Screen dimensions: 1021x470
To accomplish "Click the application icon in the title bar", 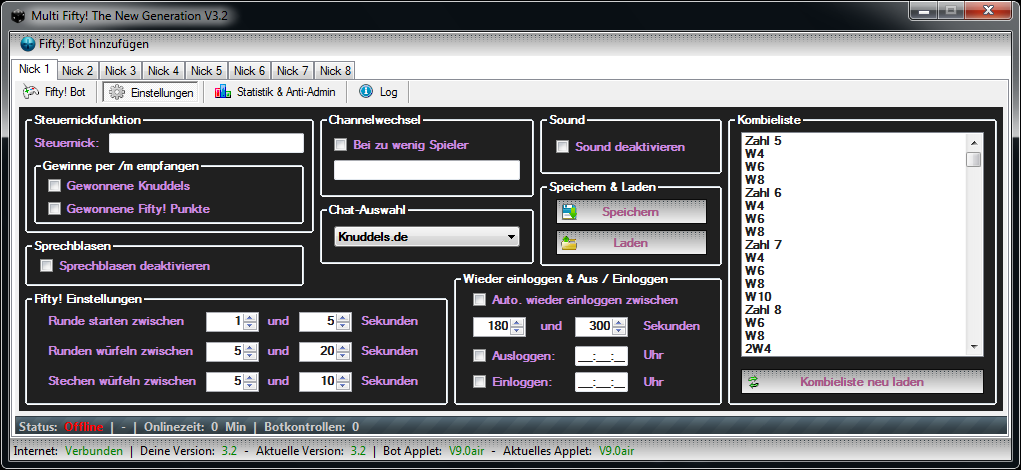I will 20,16.
